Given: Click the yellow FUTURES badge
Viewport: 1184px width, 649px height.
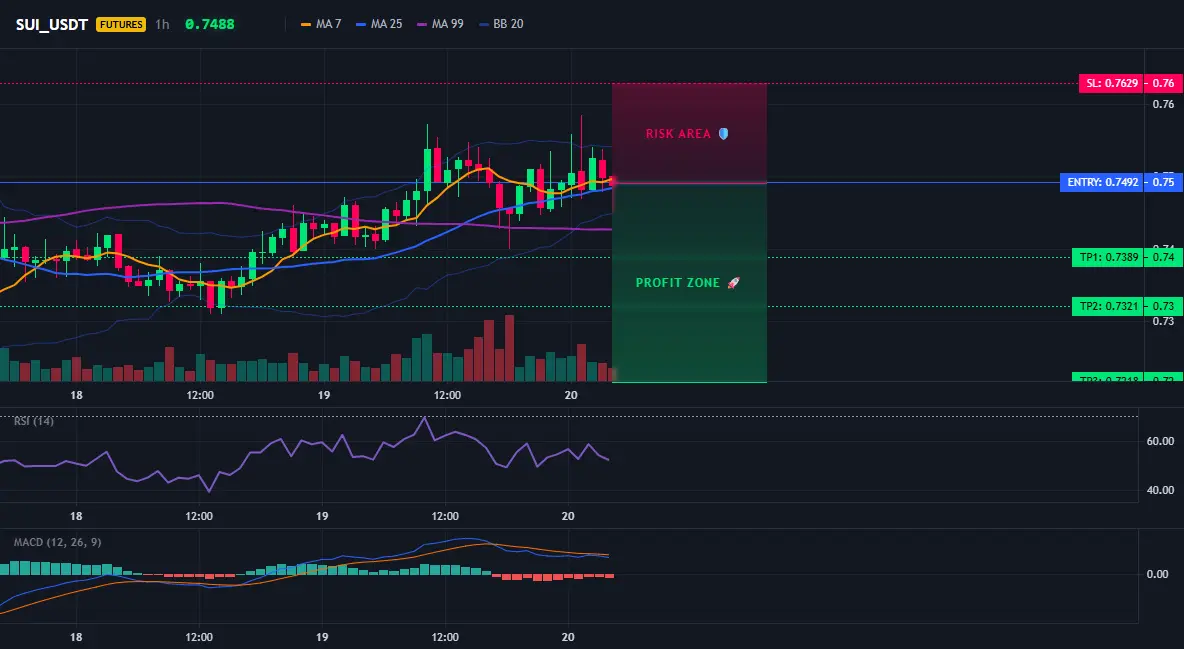Looking at the screenshot, I should pyautogui.click(x=121, y=24).
